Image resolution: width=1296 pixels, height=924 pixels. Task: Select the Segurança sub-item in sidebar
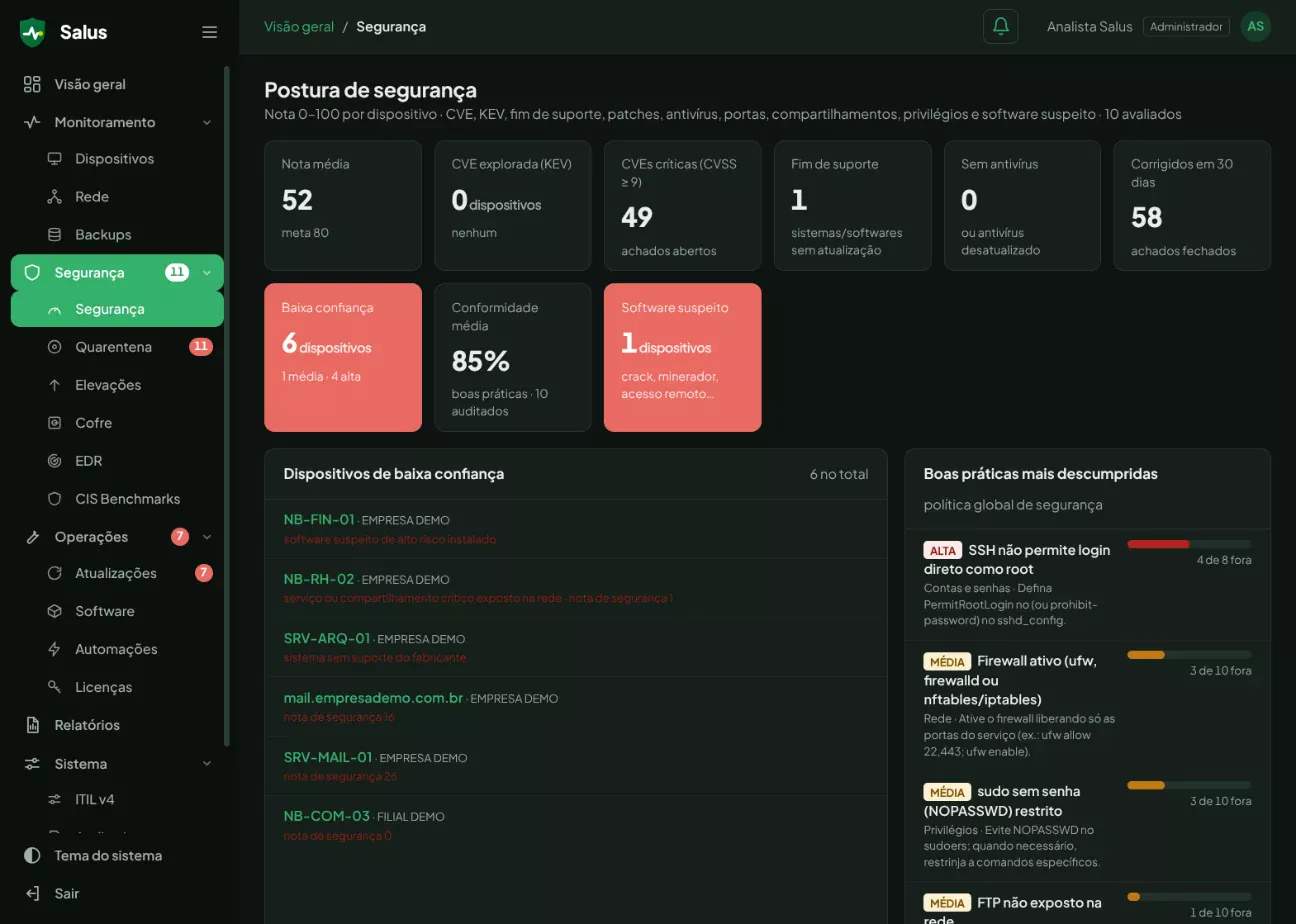[117, 309]
